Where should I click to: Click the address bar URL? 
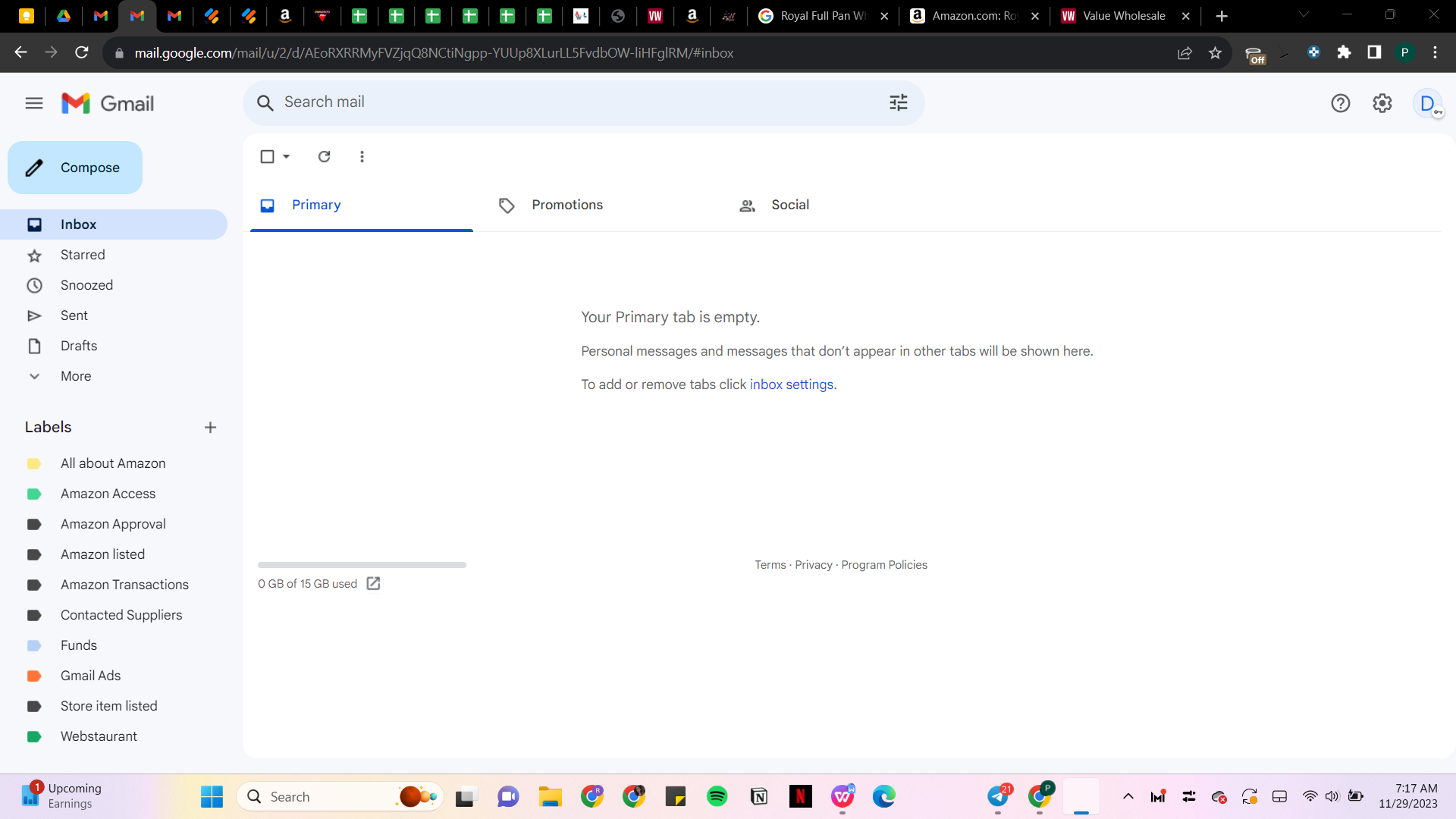(434, 53)
